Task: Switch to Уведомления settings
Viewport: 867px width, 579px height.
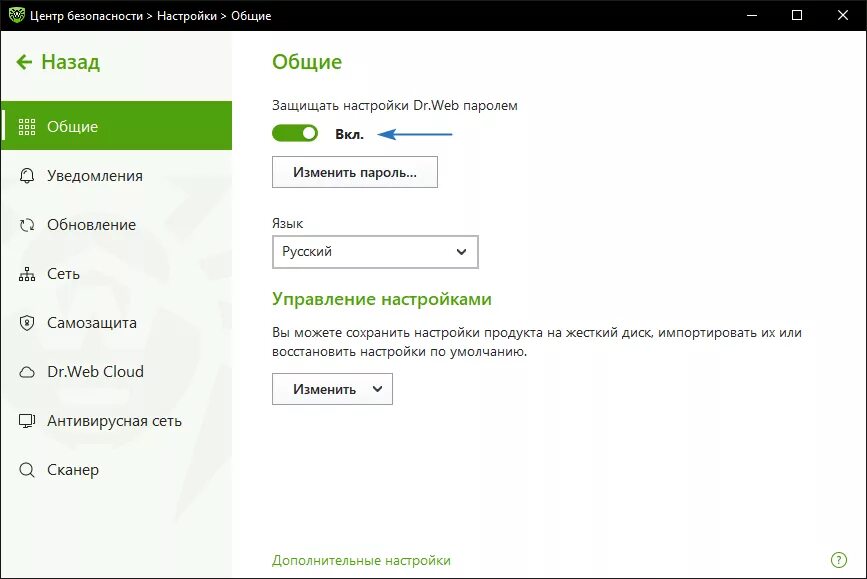Action: (117, 176)
